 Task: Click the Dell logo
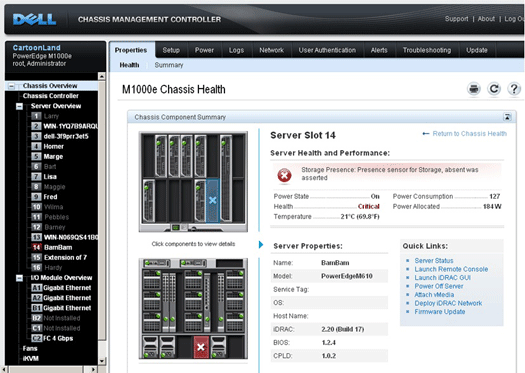(34, 19)
